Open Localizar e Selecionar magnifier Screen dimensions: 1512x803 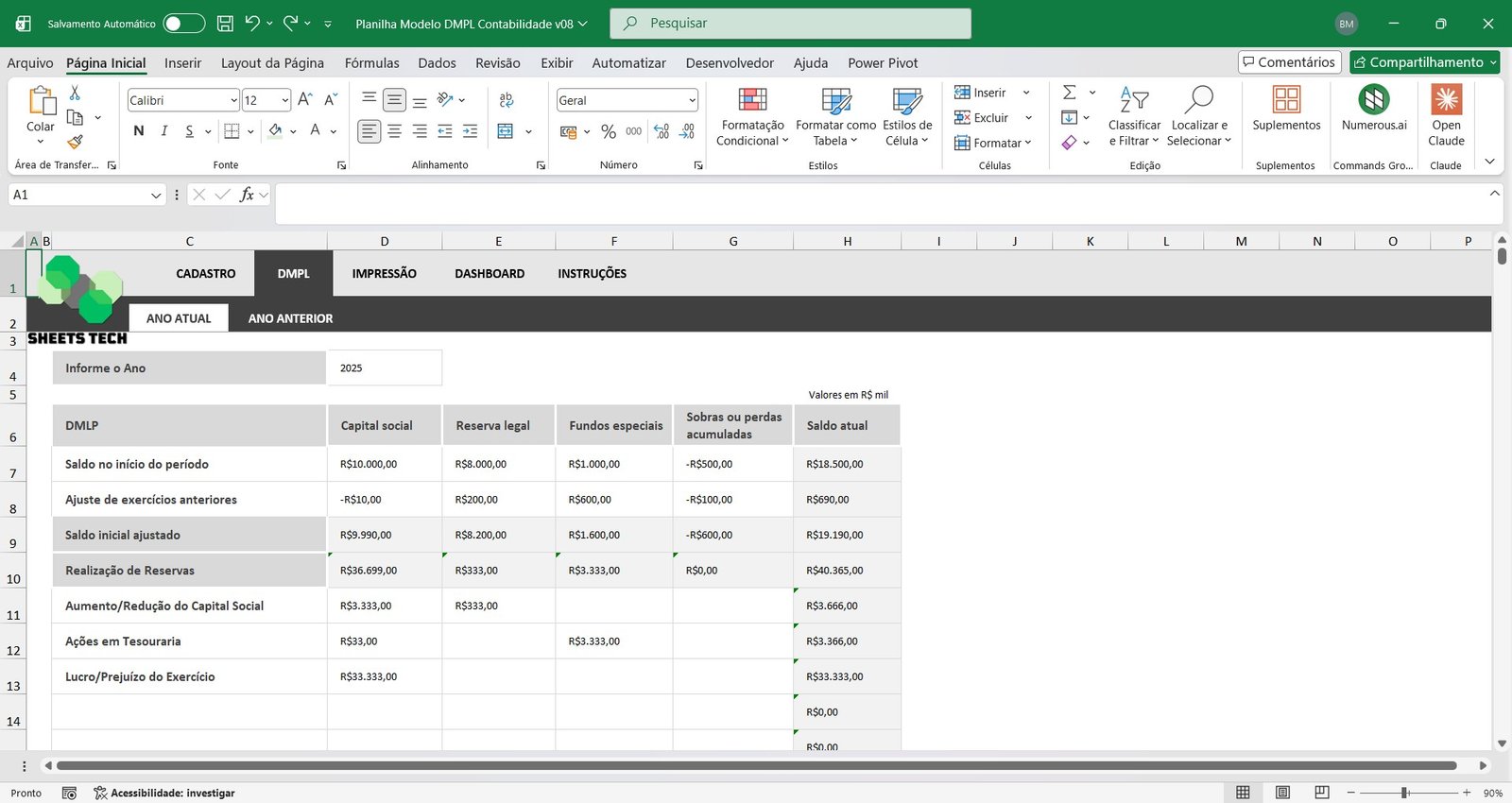1198,100
